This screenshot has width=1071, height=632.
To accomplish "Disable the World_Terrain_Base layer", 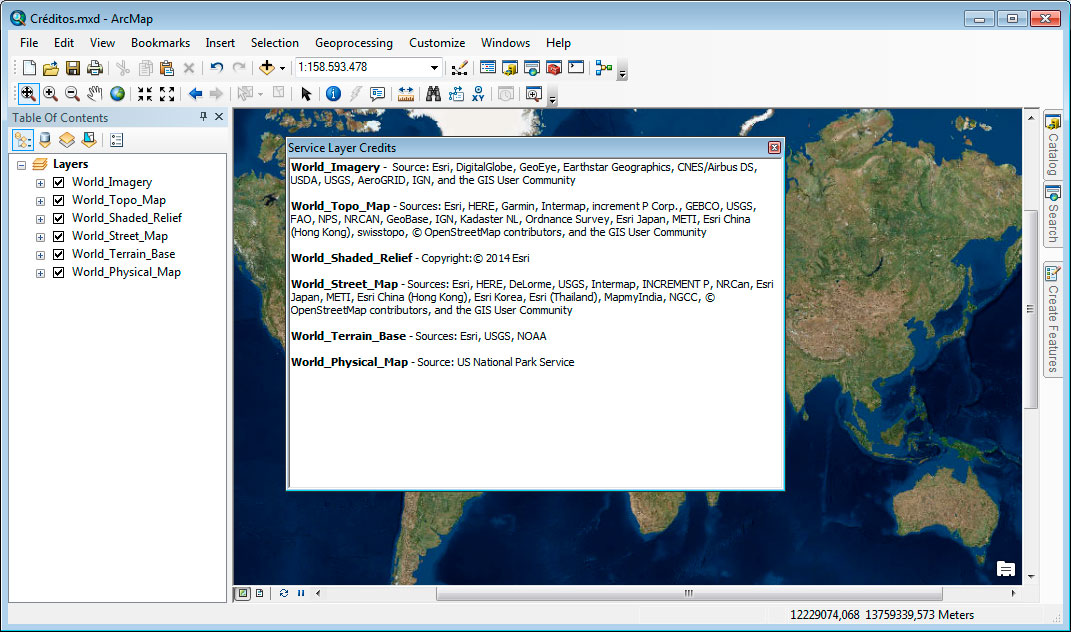I will click(59, 254).
